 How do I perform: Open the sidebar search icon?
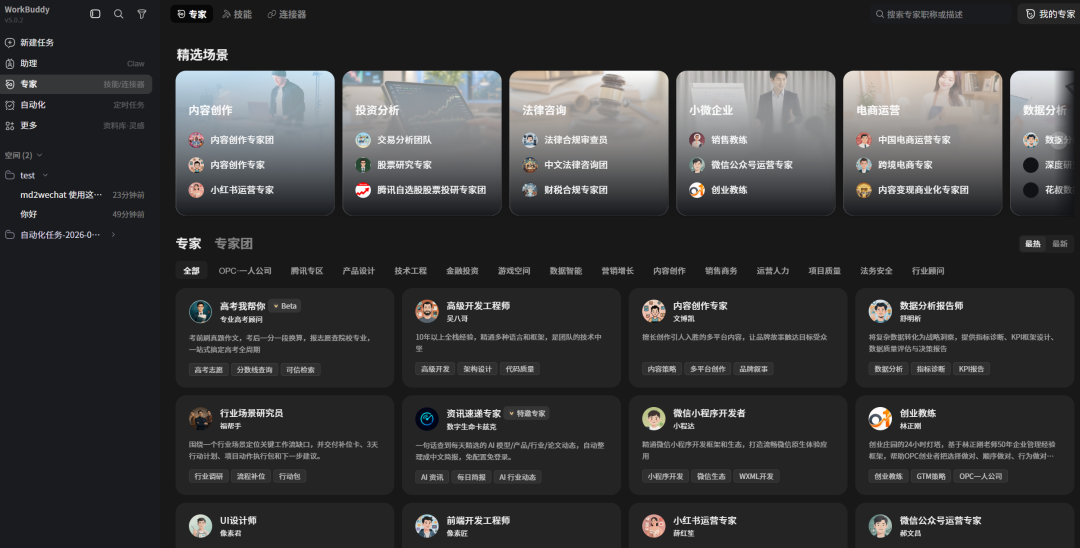coord(118,14)
